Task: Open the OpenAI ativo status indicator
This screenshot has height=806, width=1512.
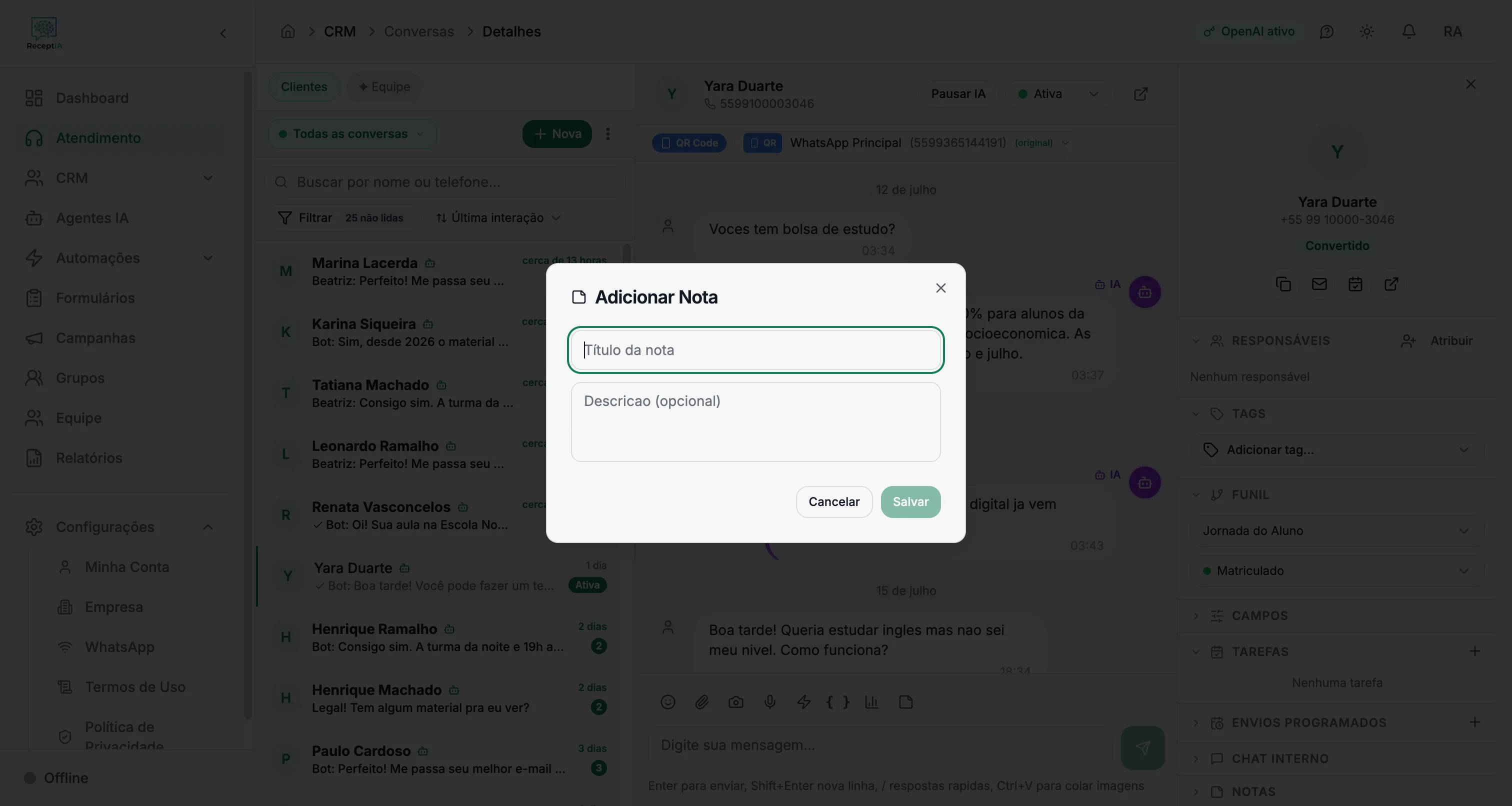Action: pyautogui.click(x=1249, y=31)
